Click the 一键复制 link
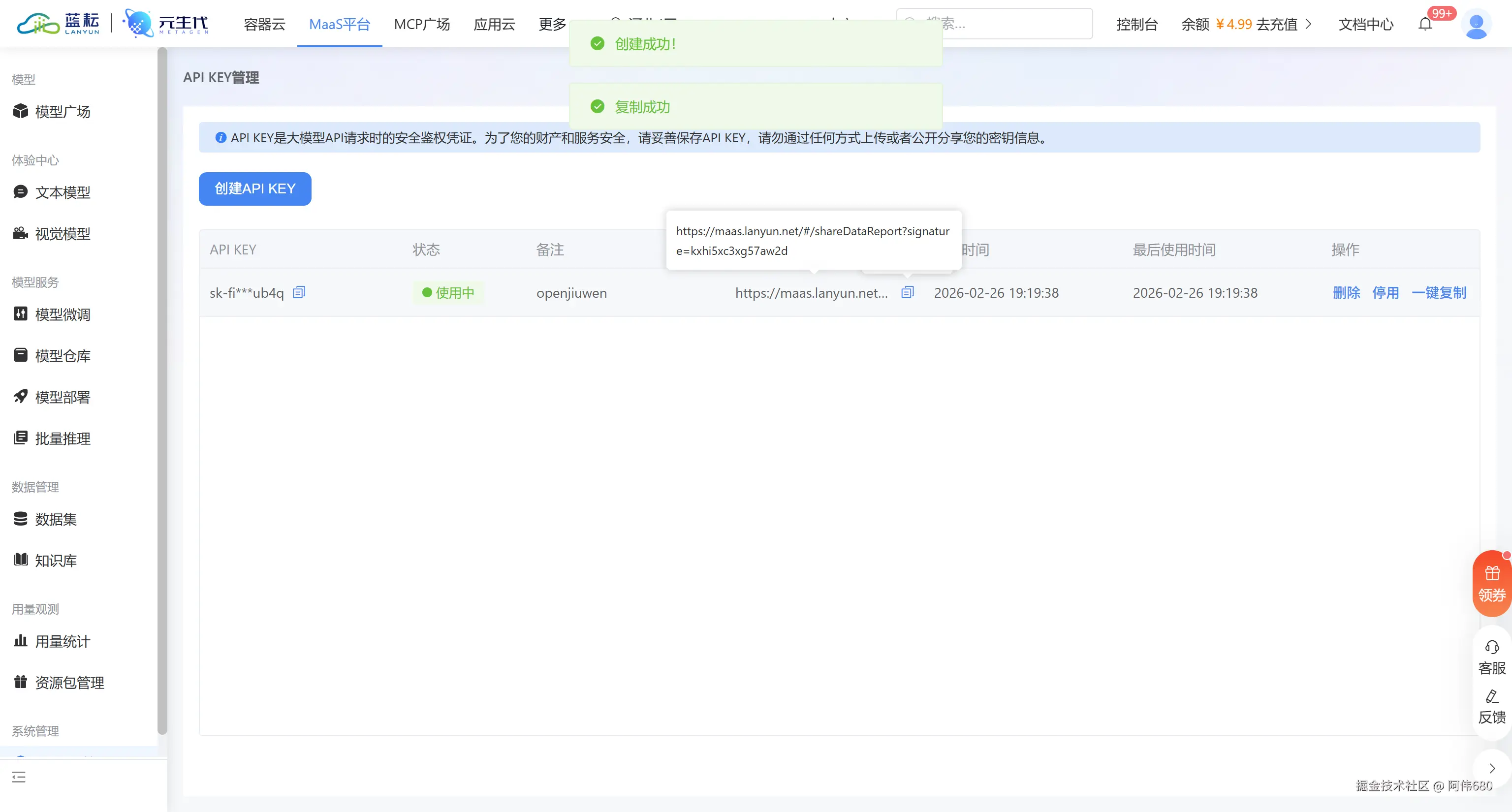Viewport: 1512px width, 812px height. (1439, 293)
